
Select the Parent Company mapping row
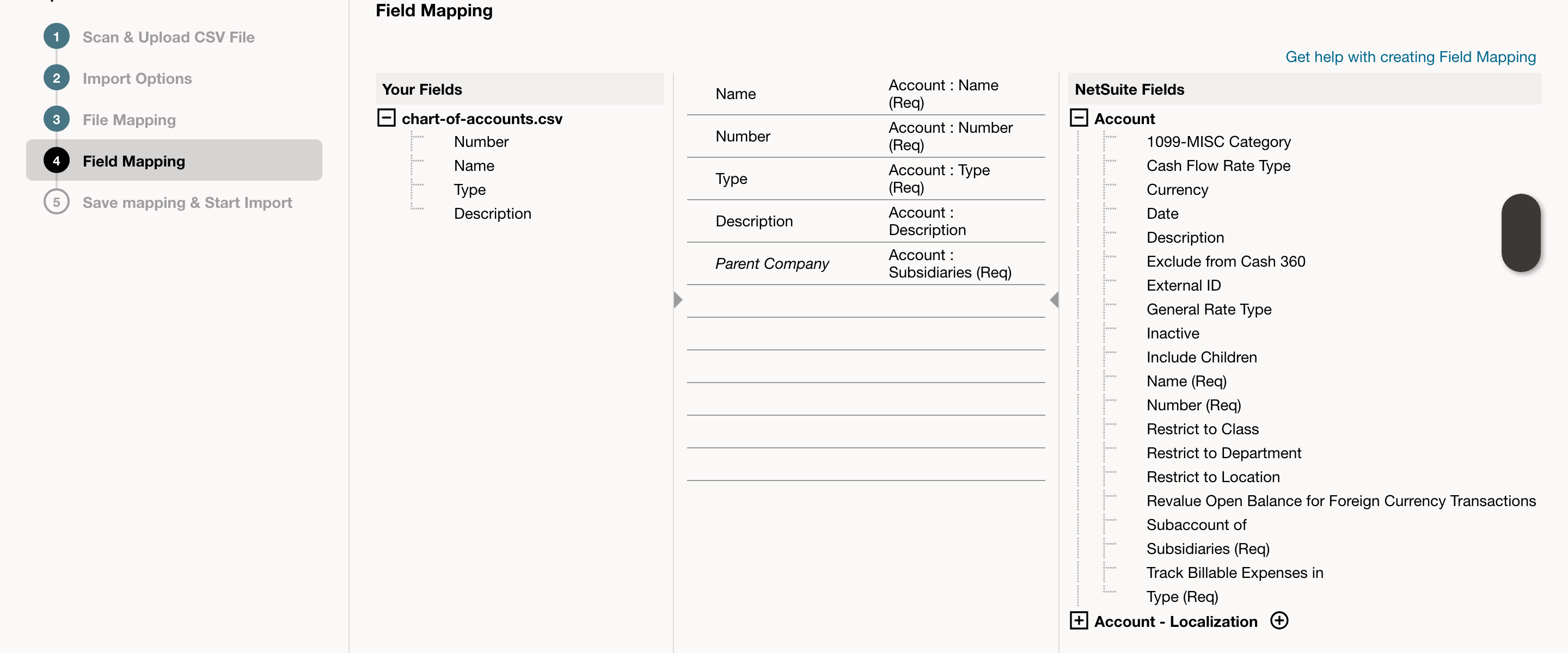click(866, 263)
